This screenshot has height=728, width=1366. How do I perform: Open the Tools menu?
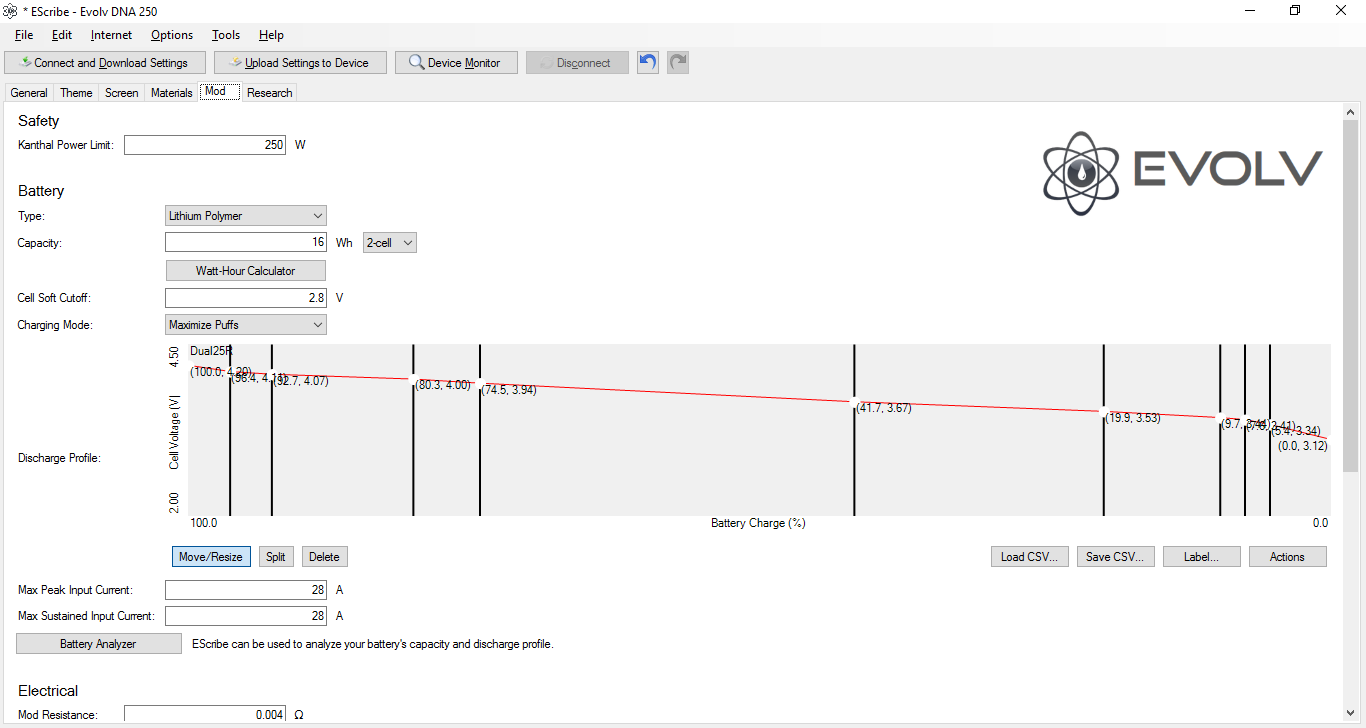[x=225, y=35]
